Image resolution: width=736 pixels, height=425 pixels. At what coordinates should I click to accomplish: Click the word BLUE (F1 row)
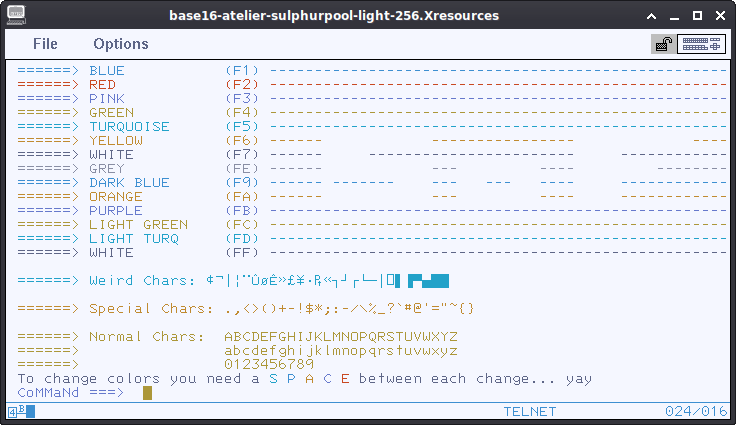tap(107, 70)
